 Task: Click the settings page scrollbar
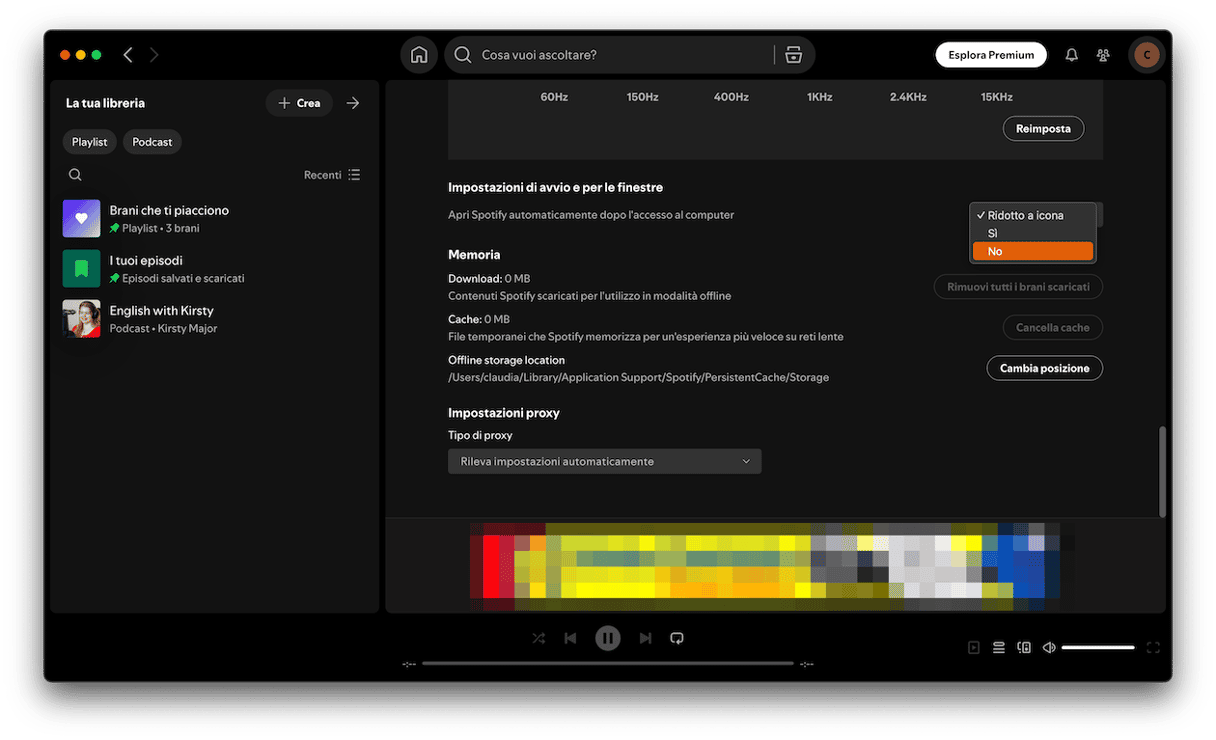tap(1162, 471)
